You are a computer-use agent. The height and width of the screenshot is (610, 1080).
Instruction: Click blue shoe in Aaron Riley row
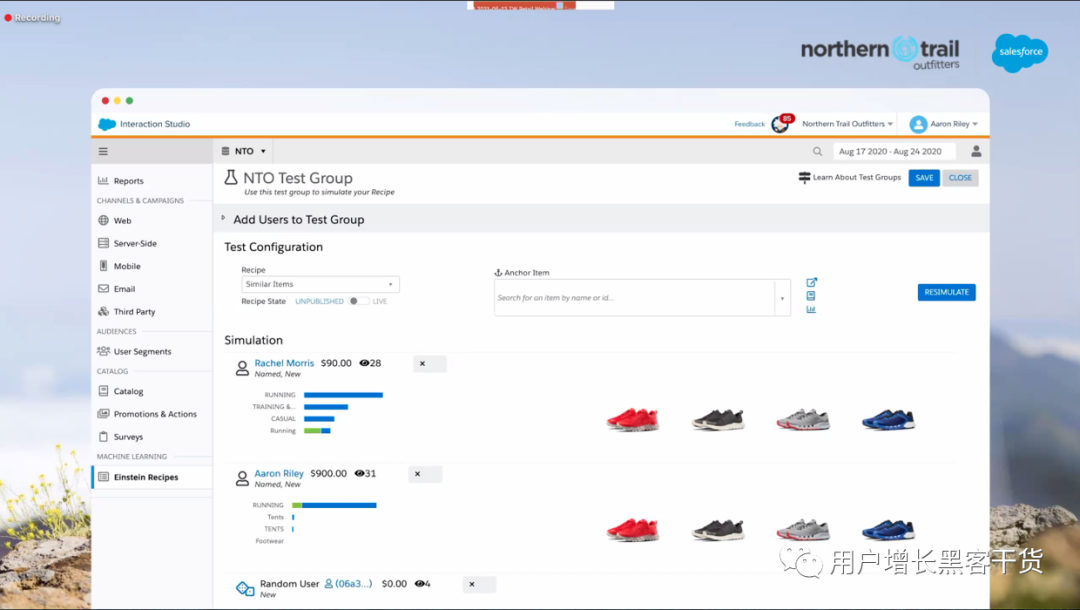click(889, 529)
